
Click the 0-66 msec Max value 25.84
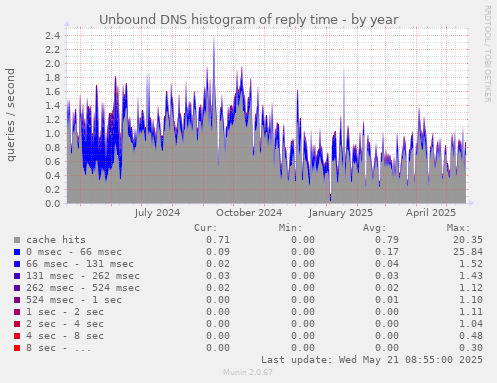(x=468, y=252)
